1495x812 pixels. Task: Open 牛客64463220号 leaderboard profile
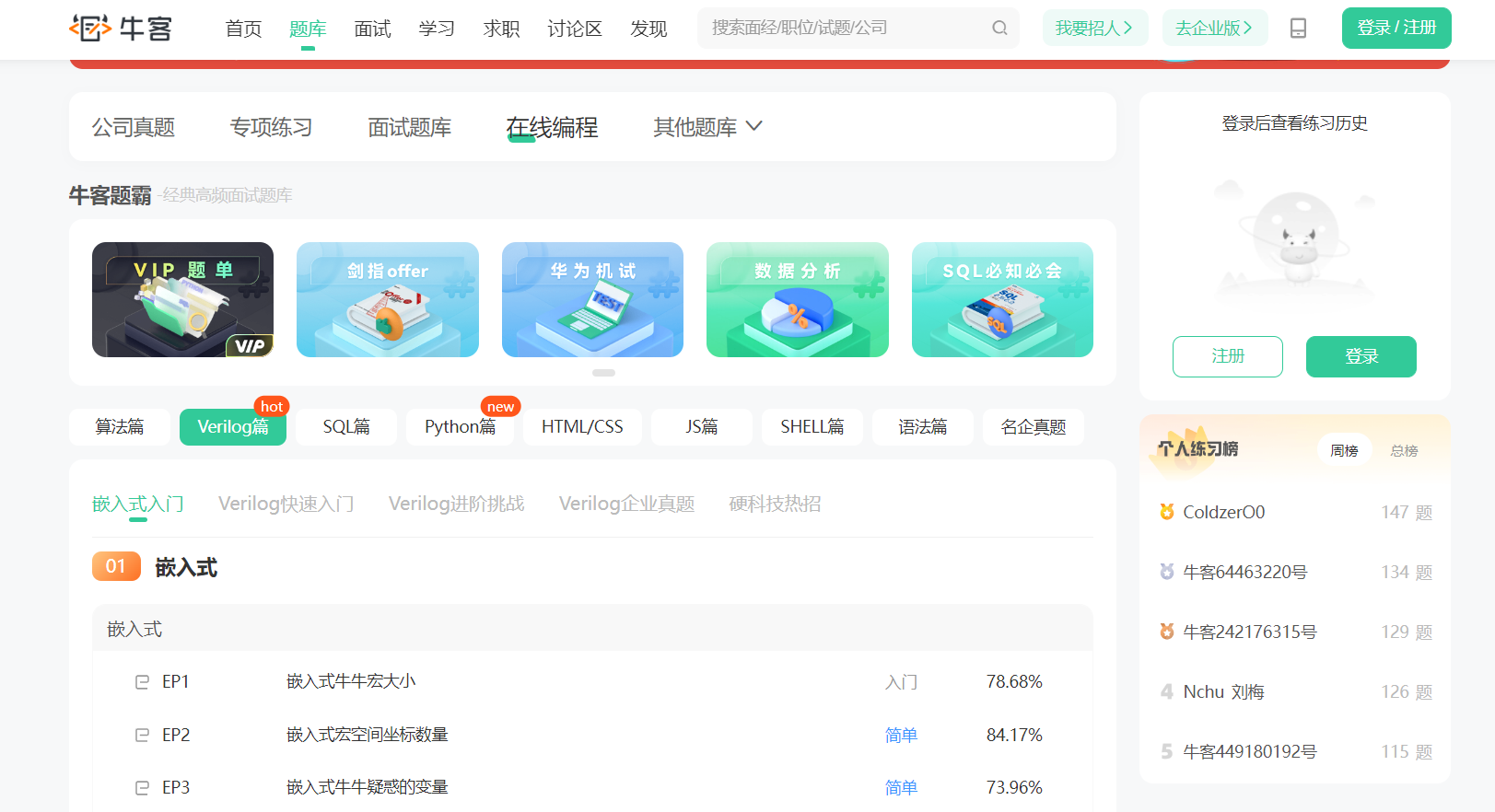[x=1245, y=572]
